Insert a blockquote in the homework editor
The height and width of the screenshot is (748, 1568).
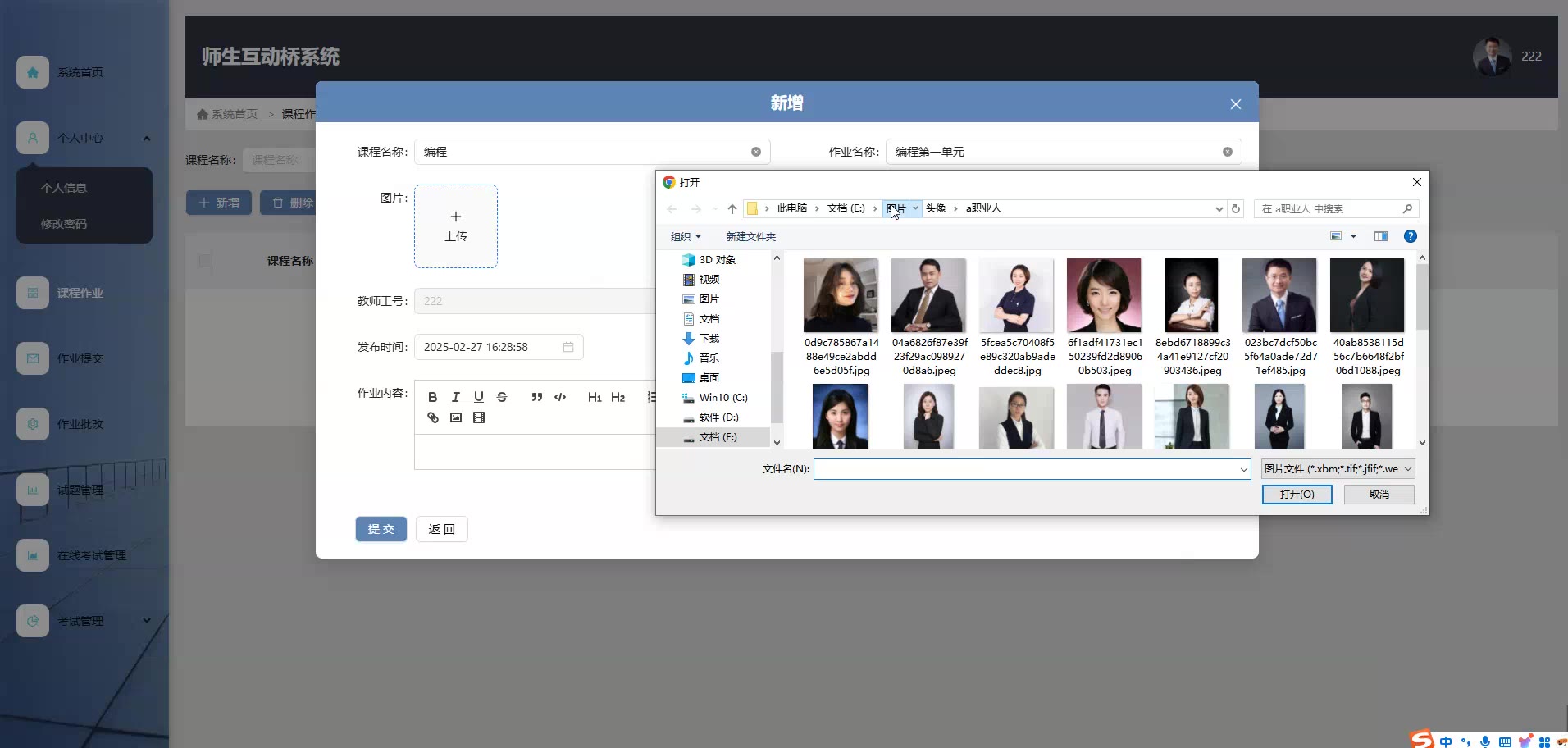537,397
